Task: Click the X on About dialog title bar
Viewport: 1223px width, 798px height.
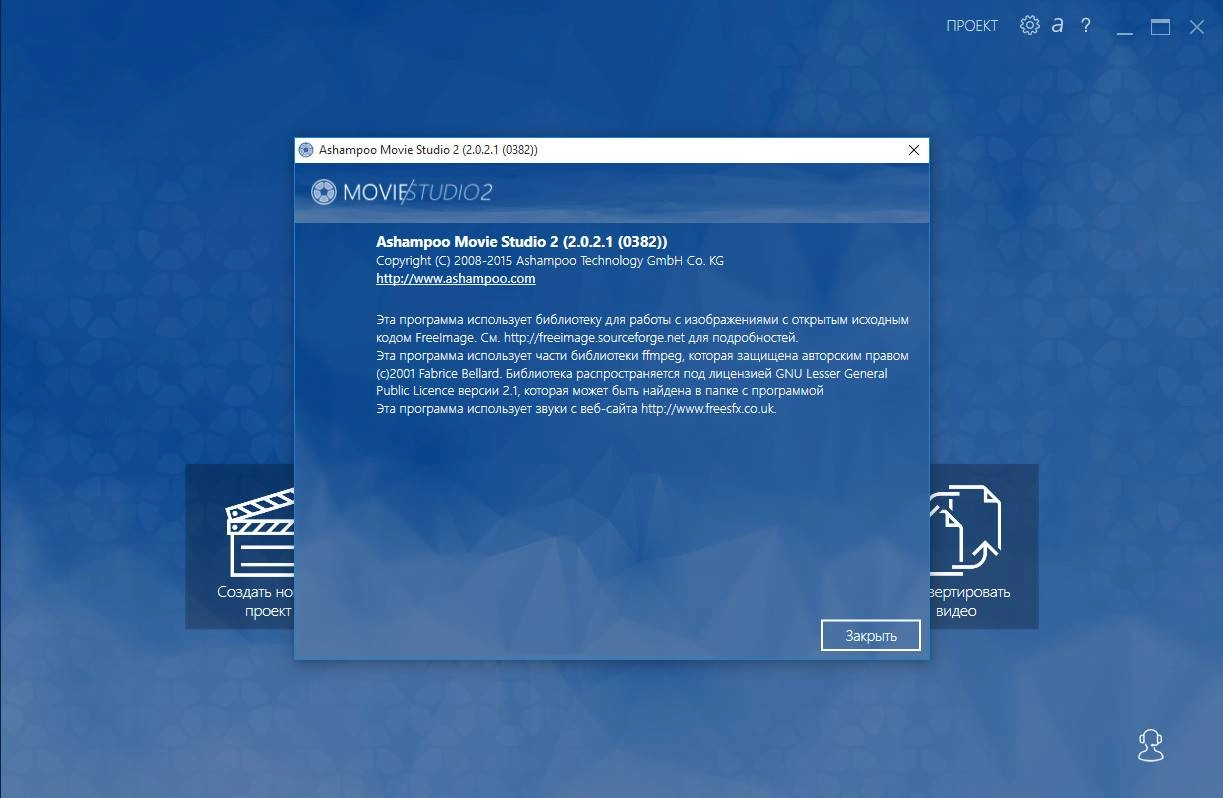Action: pyautogui.click(x=913, y=150)
